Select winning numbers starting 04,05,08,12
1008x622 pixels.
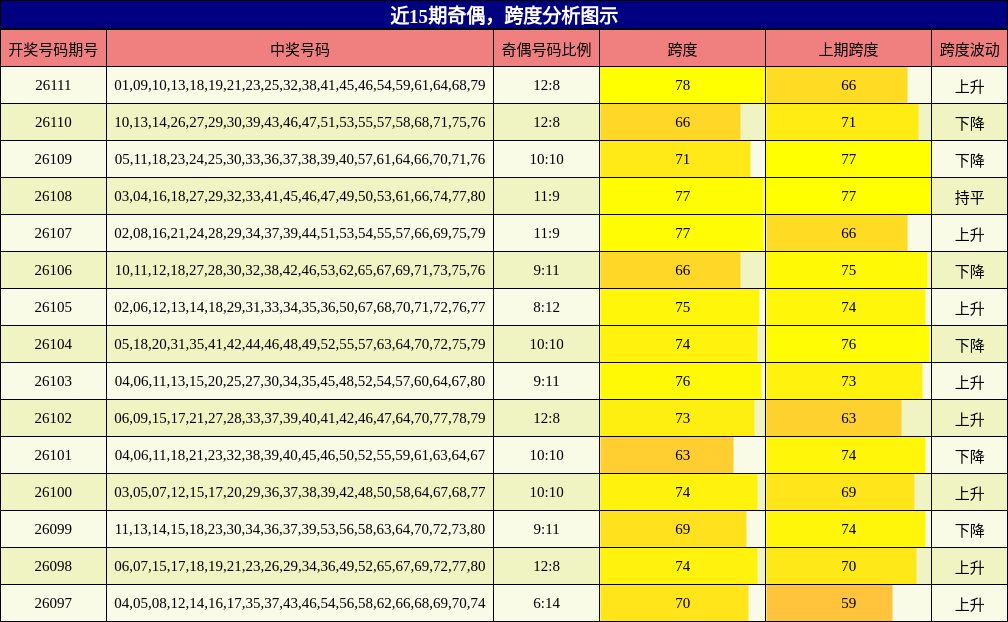(x=300, y=603)
